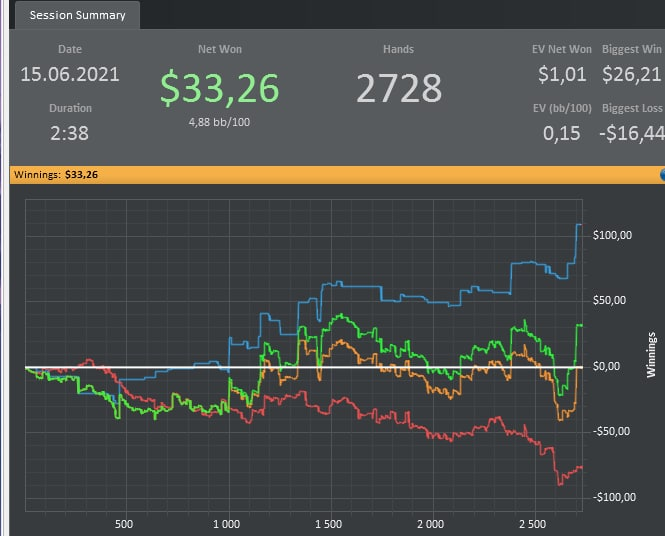Click the EV Net Won heading label
This screenshot has width=665, height=536.
pos(562,49)
